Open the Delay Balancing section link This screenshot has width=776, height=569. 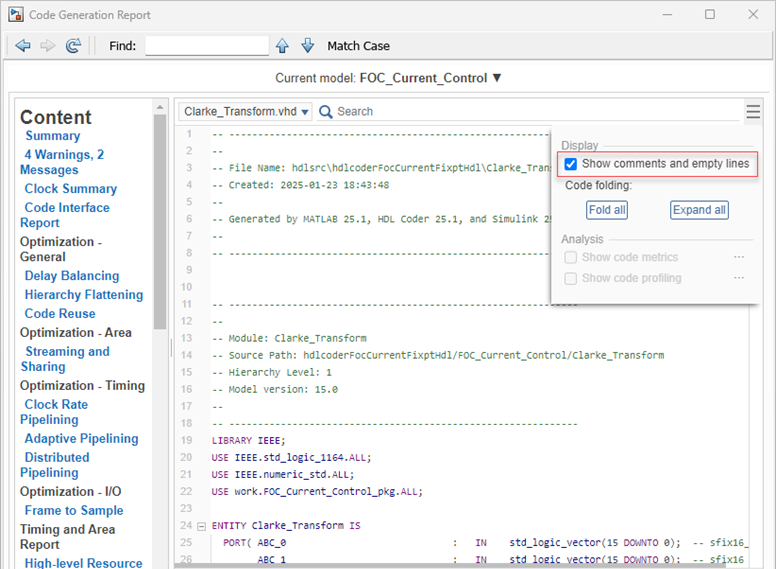71,276
